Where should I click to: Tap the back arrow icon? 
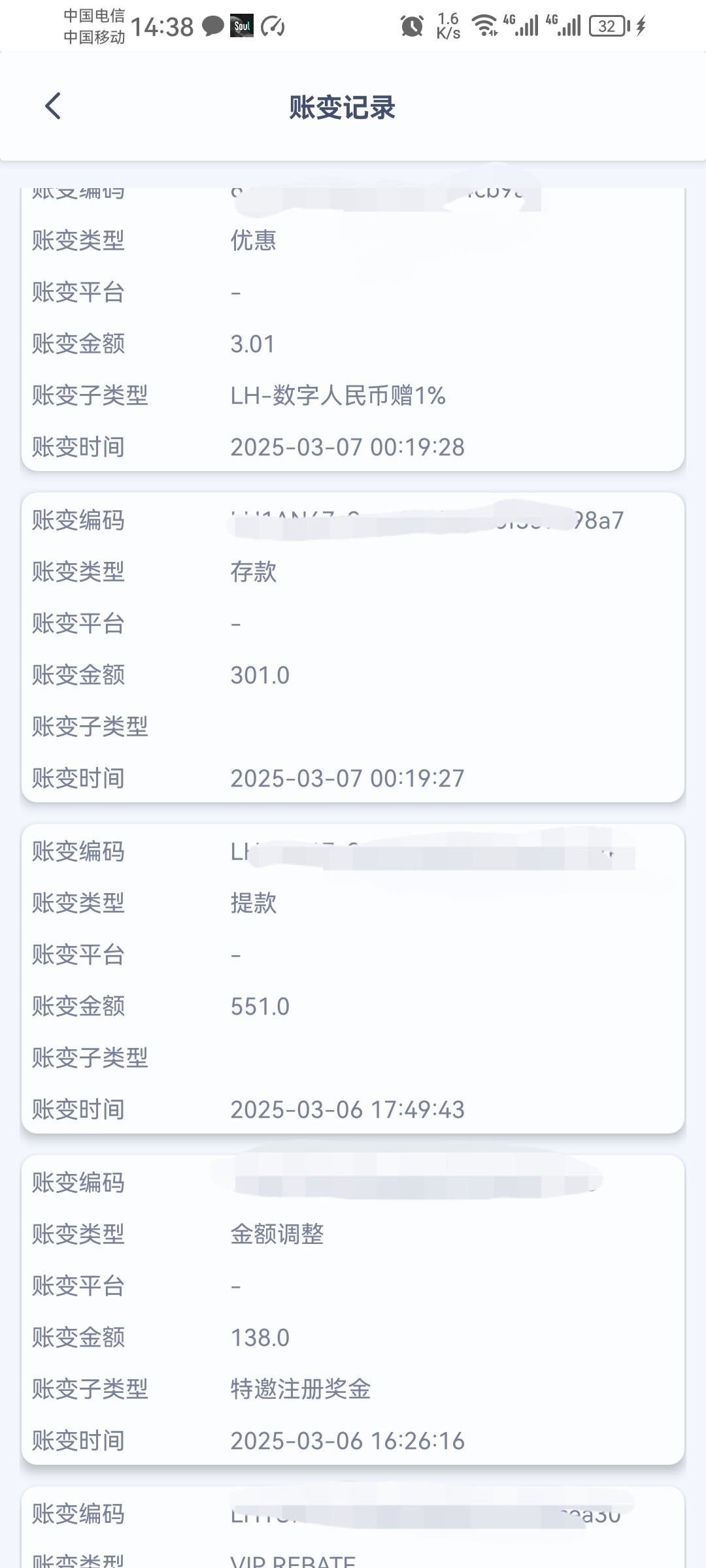53,106
